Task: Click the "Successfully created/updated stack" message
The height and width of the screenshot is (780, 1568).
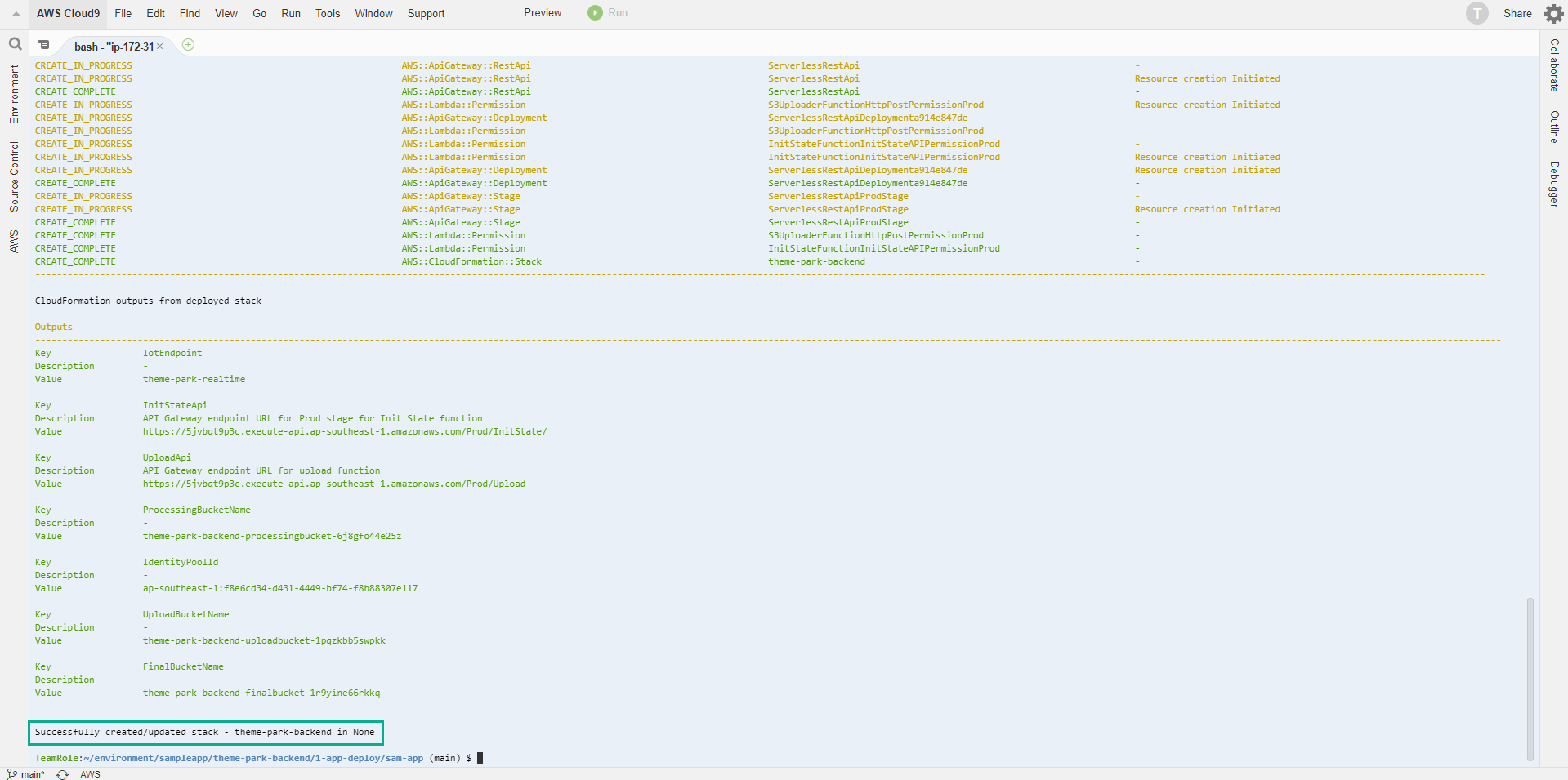Action: tap(205, 732)
